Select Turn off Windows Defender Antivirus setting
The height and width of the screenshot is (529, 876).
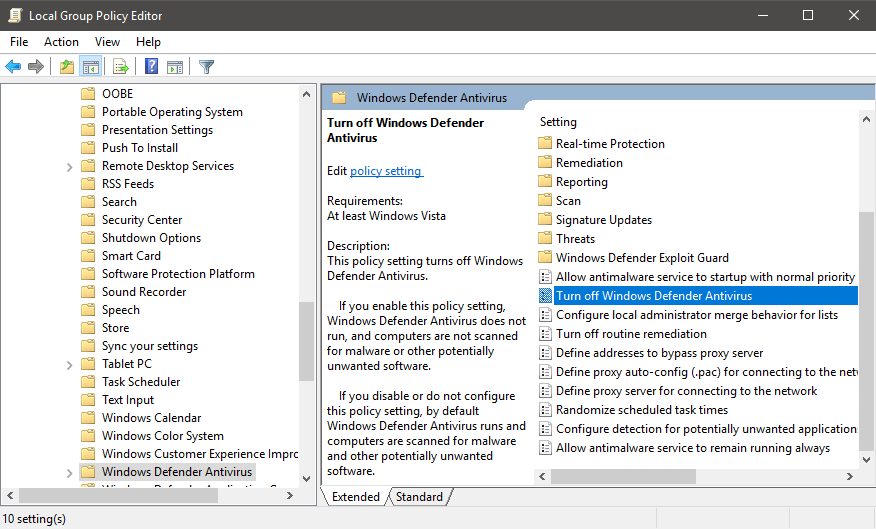[698, 296]
